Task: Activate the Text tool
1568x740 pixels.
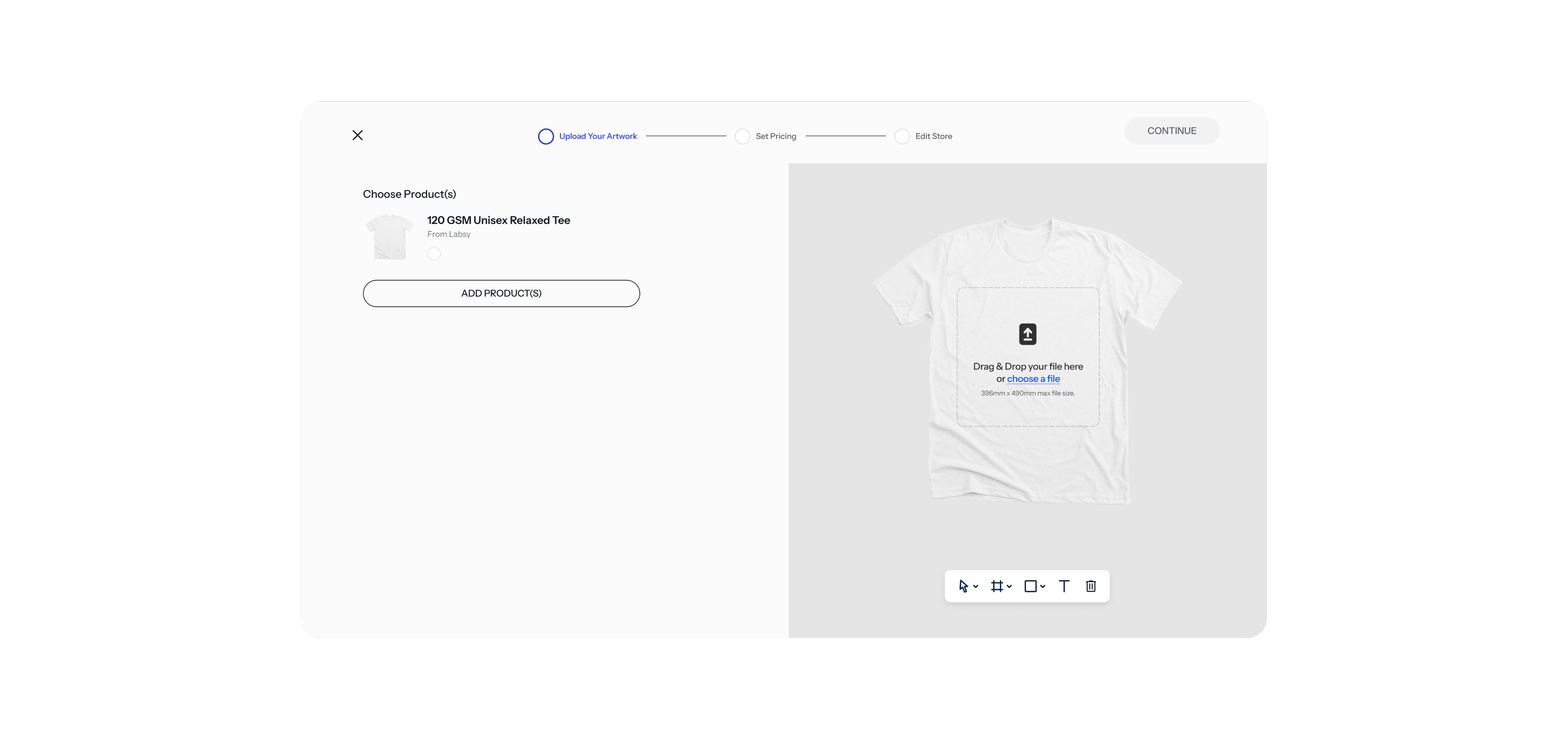Action: pos(1063,586)
